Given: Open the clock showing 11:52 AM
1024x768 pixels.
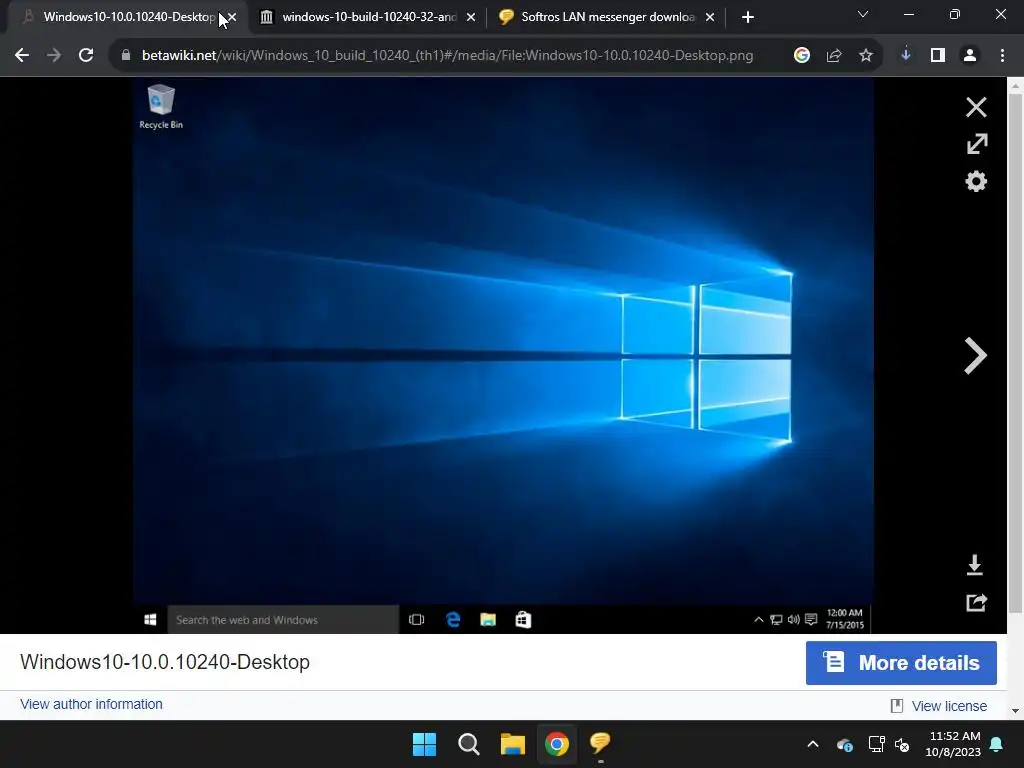Looking at the screenshot, I should pos(953,744).
